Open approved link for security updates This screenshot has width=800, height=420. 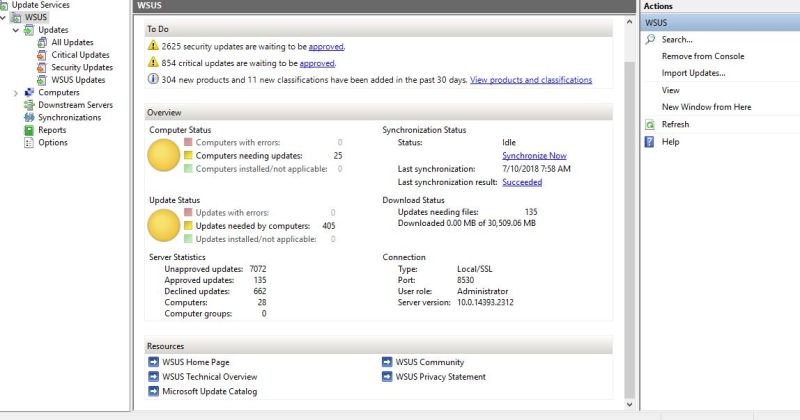[326, 46]
